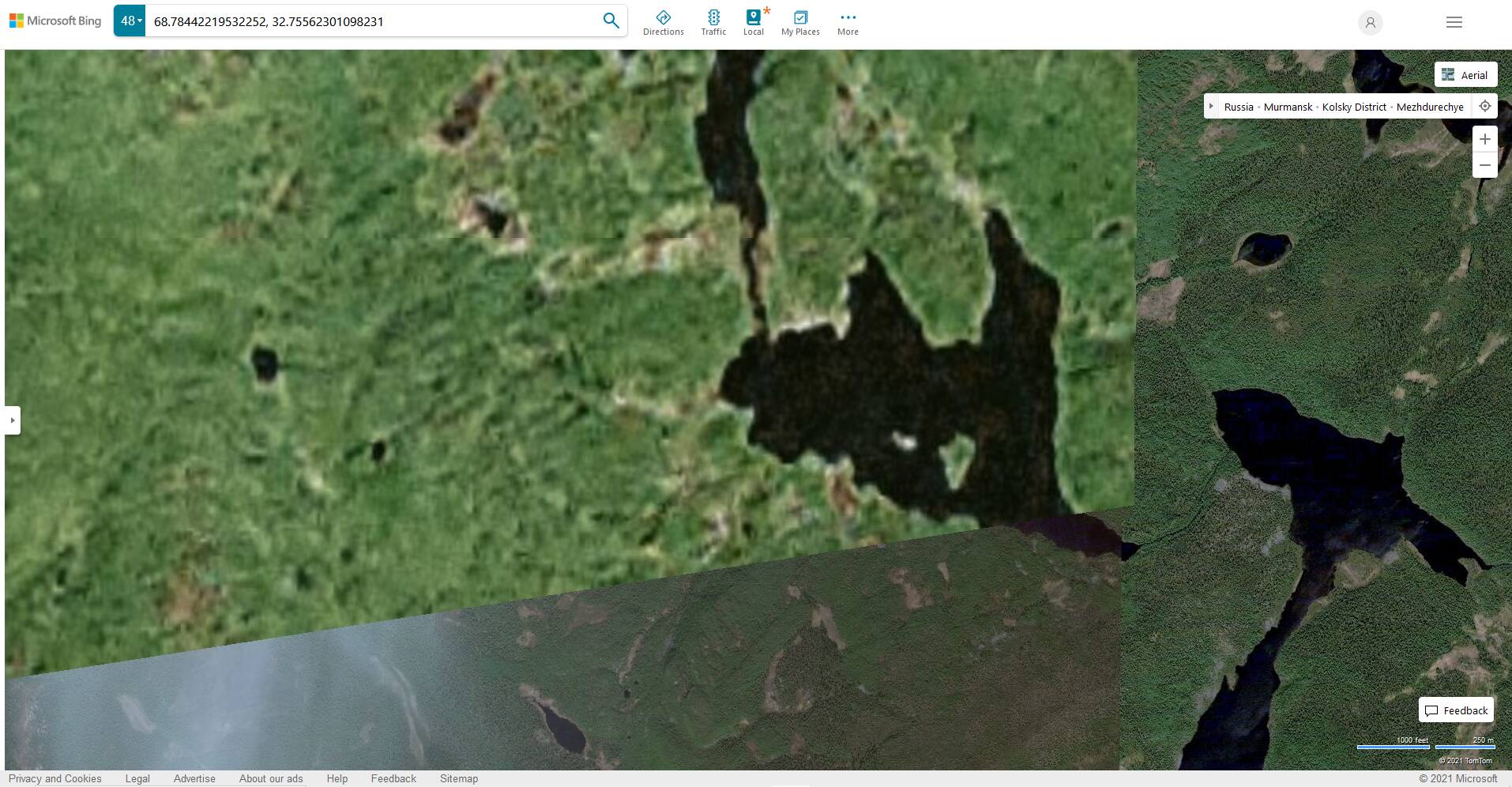Click locate me target icon
The width and height of the screenshot is (1512, 787).
[x=1484, y=107]
